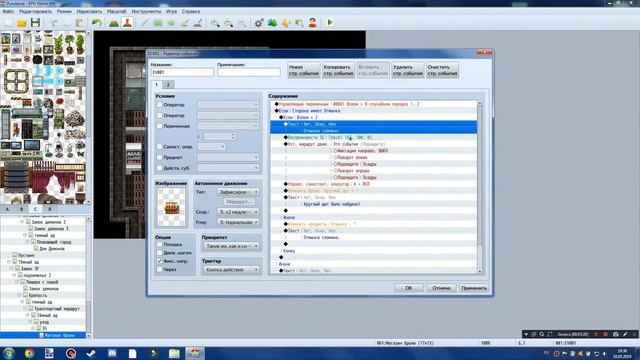Switch to Map editing mode icon
The image size is (640, 360).
114,22
